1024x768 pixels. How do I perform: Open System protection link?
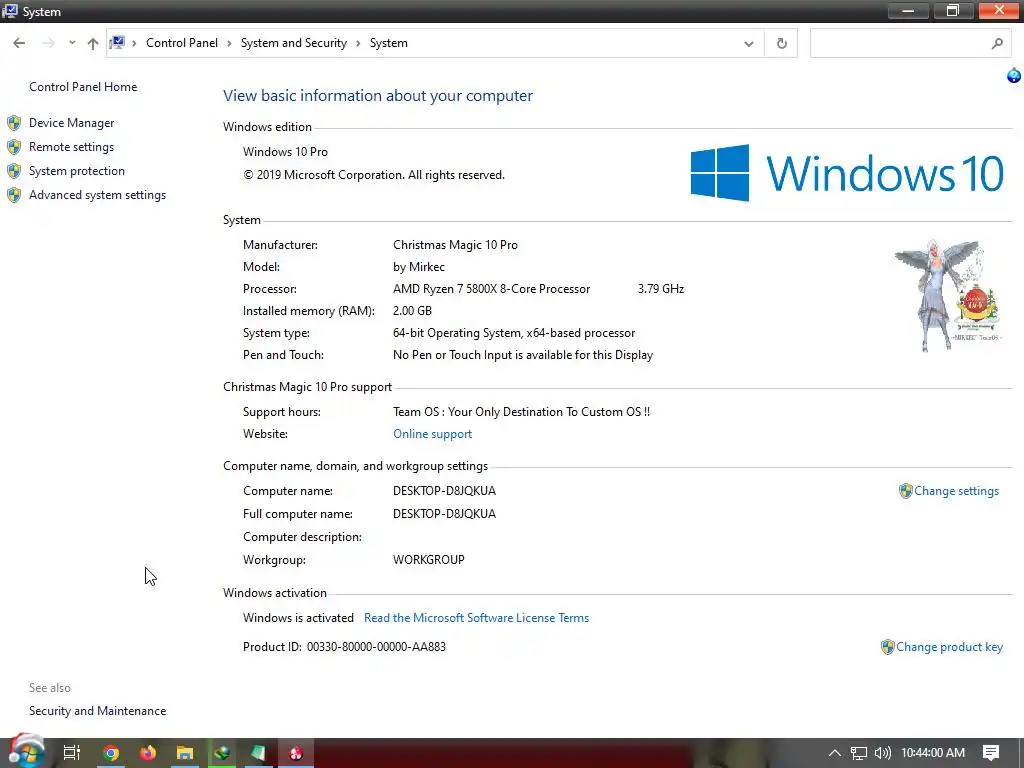tap(76, 171)
